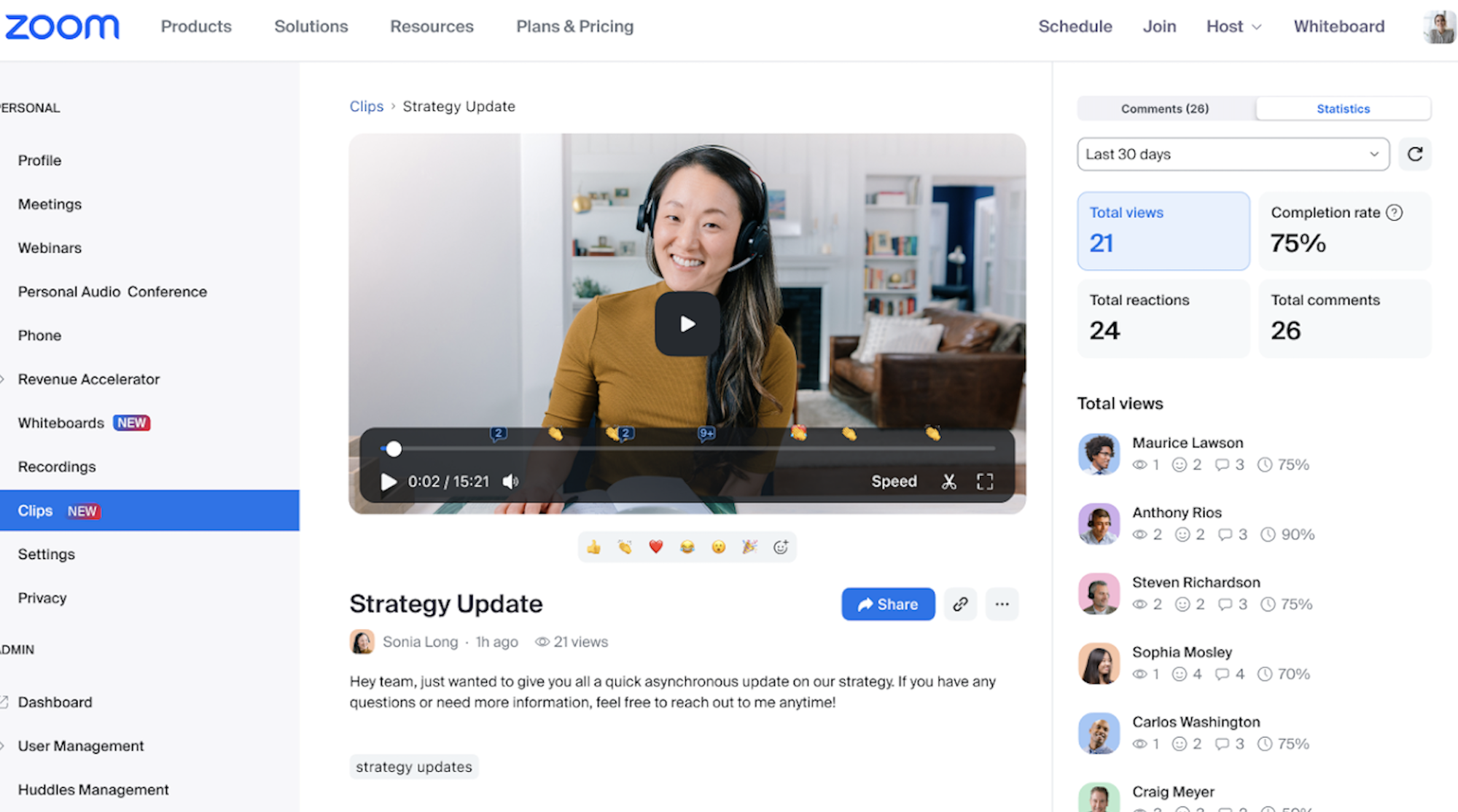The height and width of the screenshot is (812, 1458).
Task: React with the red heart emoji
Action: tap(656, 547)
